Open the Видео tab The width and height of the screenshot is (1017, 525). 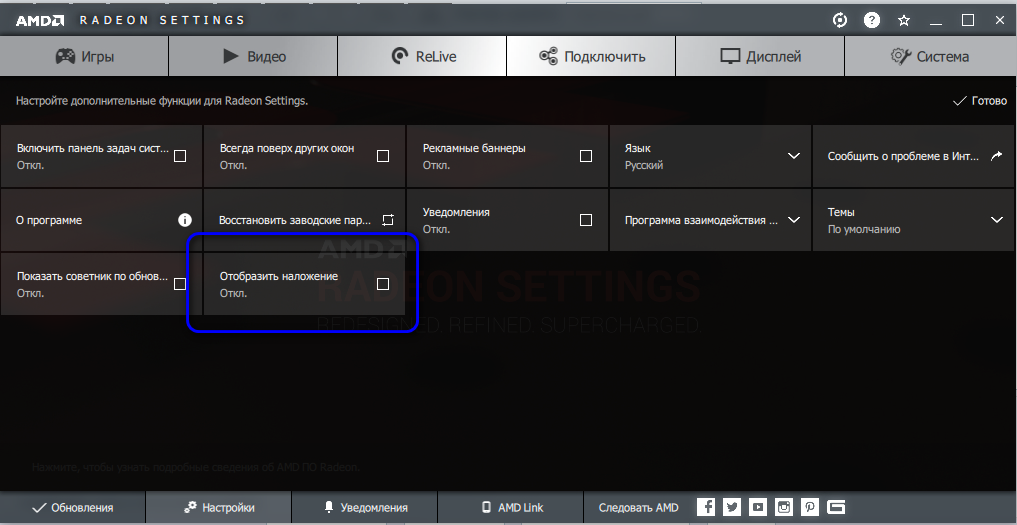253,56
